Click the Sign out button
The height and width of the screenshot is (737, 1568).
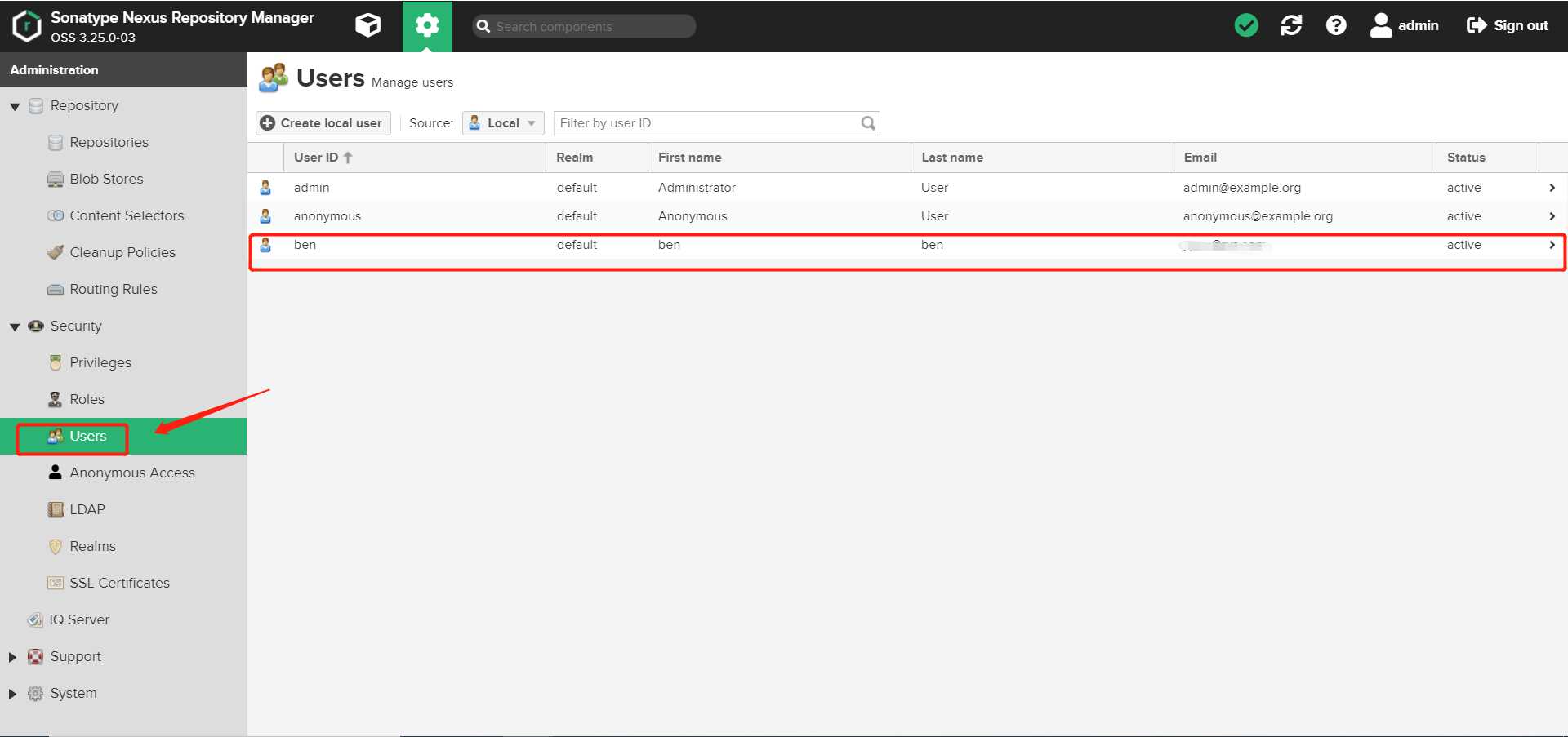pos(1508,25)
